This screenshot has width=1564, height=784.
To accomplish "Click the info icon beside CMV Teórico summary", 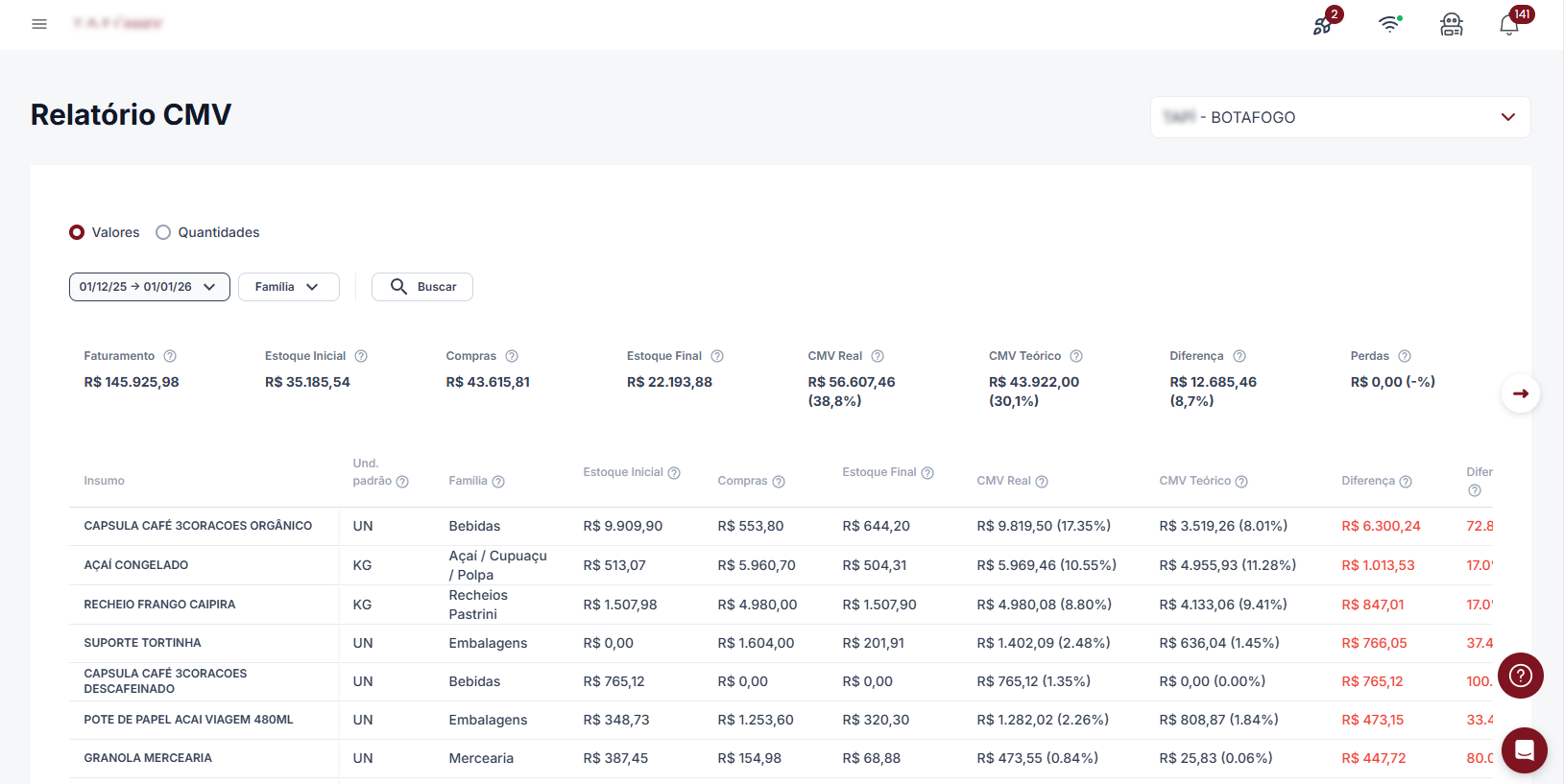I will point(1076,356).
